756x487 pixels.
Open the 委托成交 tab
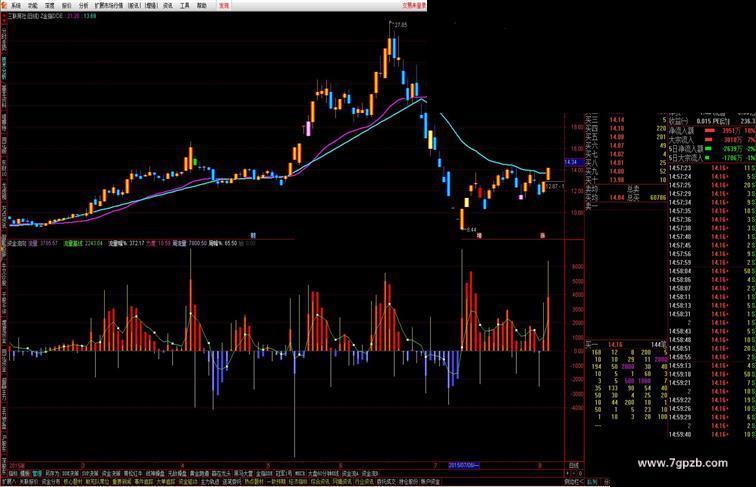[x=387, y=481]
